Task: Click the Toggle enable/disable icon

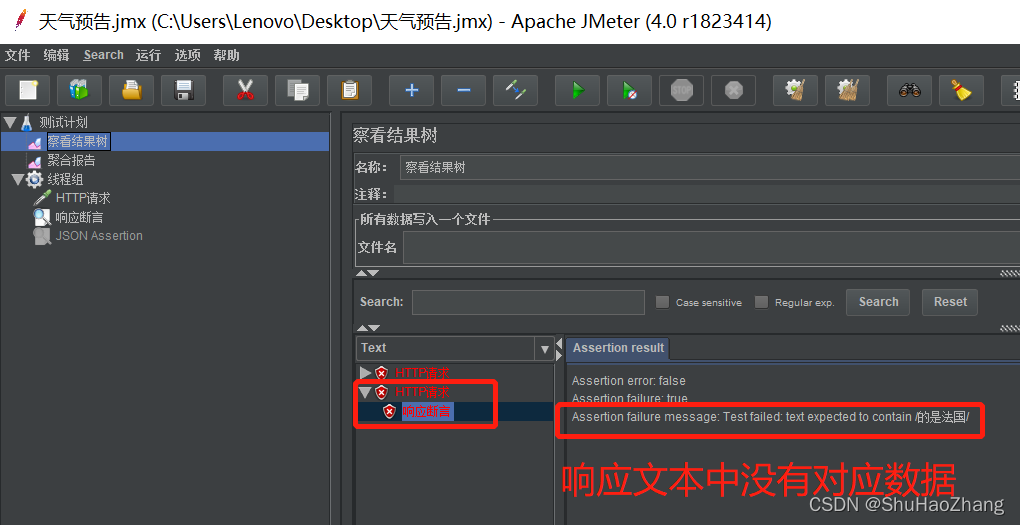Action: 515,90
